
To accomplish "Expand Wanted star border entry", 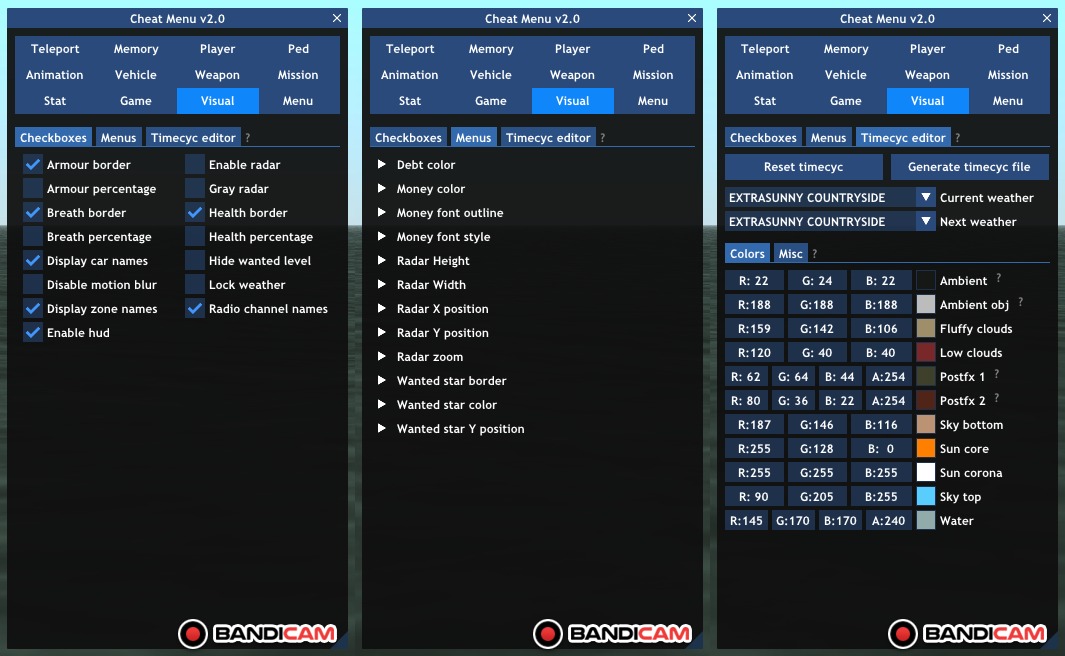I will coord(382,380).
